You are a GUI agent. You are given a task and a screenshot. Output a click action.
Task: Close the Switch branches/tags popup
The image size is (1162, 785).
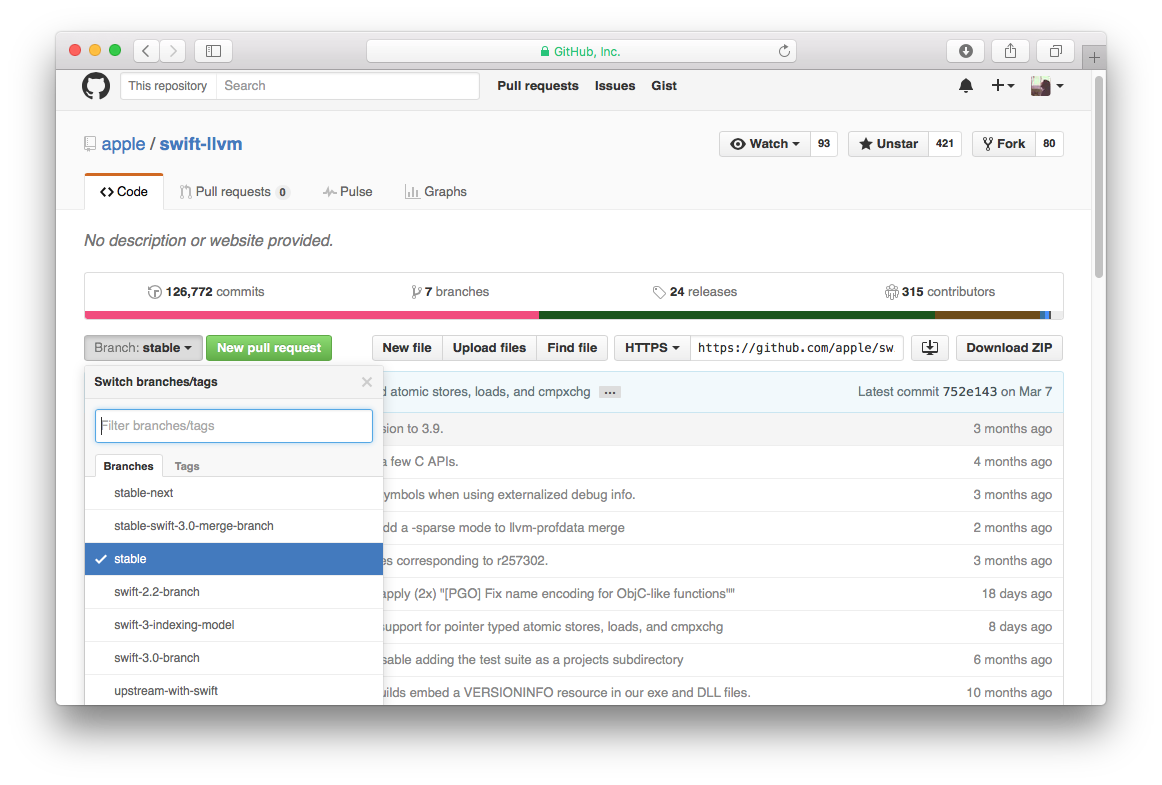367,382
